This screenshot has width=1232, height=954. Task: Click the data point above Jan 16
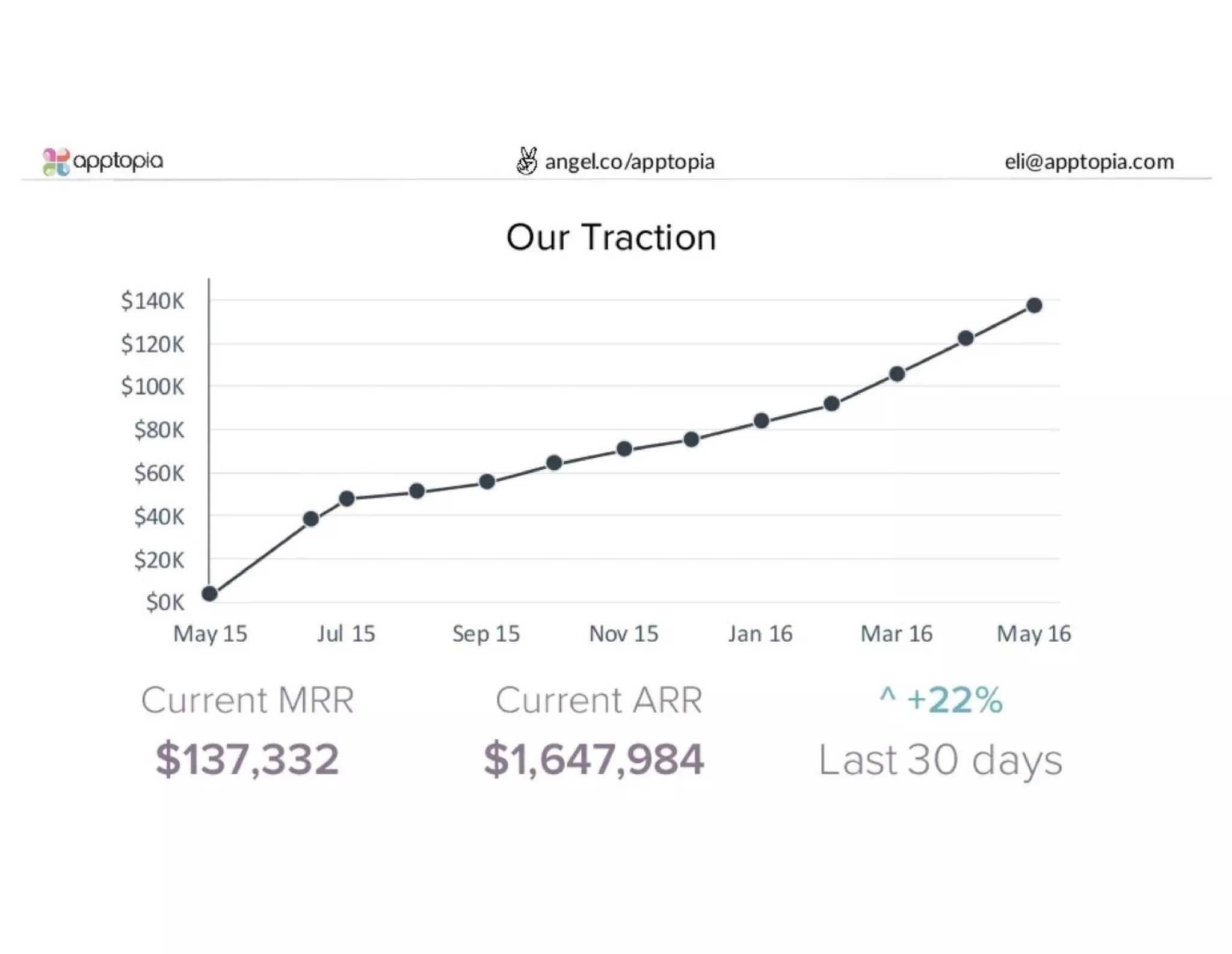[x=761, y=420]
